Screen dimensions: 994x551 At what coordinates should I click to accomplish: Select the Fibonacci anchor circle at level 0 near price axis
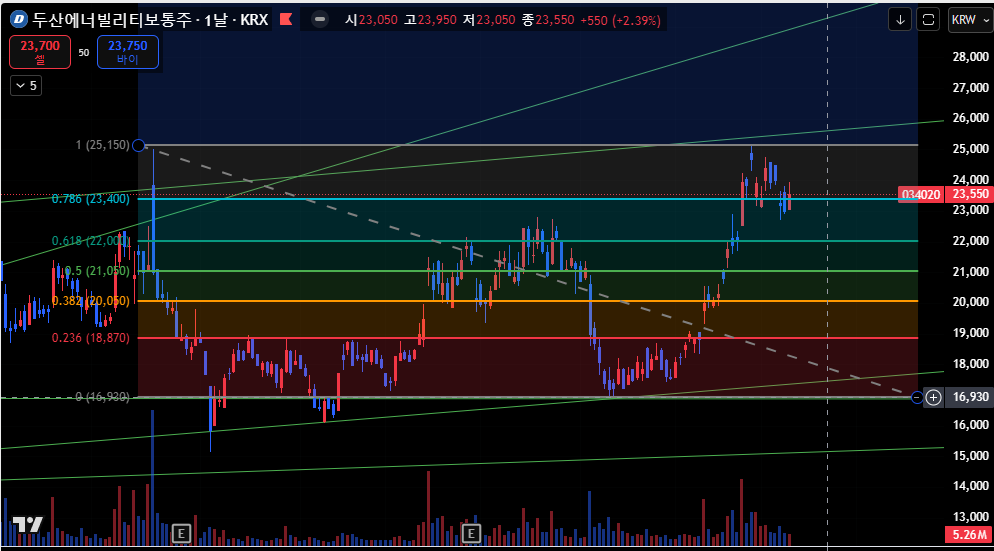pyautogui.click(x=917, y=398)
